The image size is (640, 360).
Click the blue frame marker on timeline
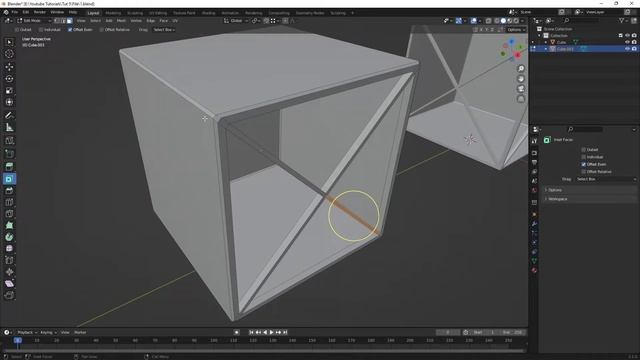click(18, 340)
